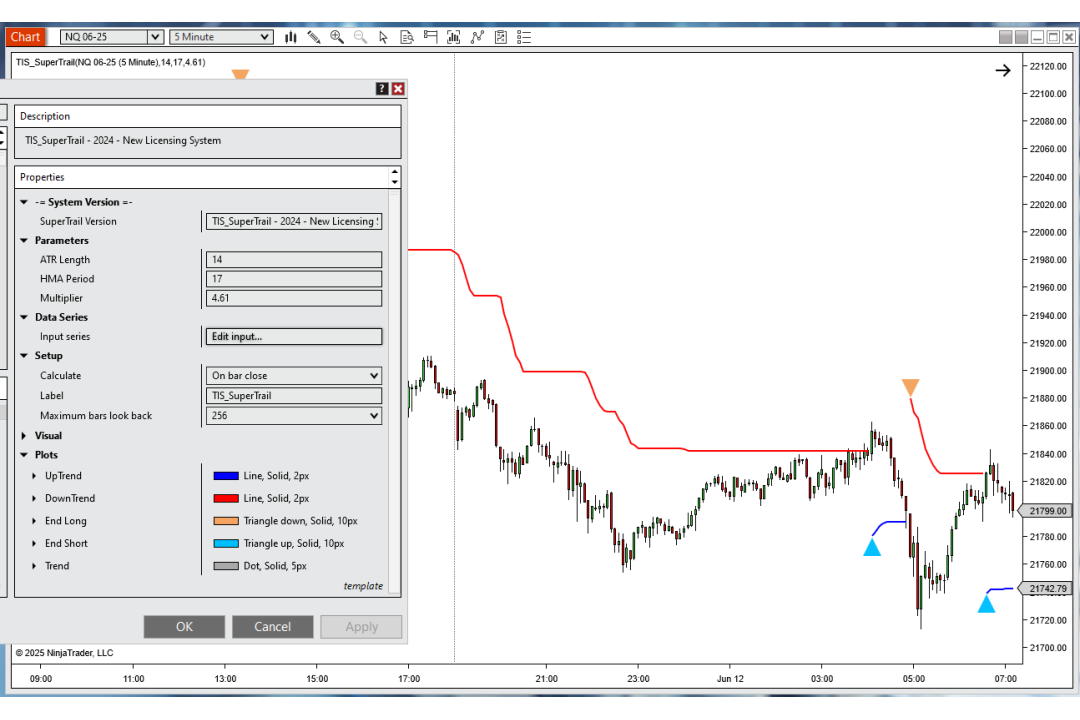Screen dimensions: 1080x720
Task: Click the Cancel button
Action: [x=273, y=626]
